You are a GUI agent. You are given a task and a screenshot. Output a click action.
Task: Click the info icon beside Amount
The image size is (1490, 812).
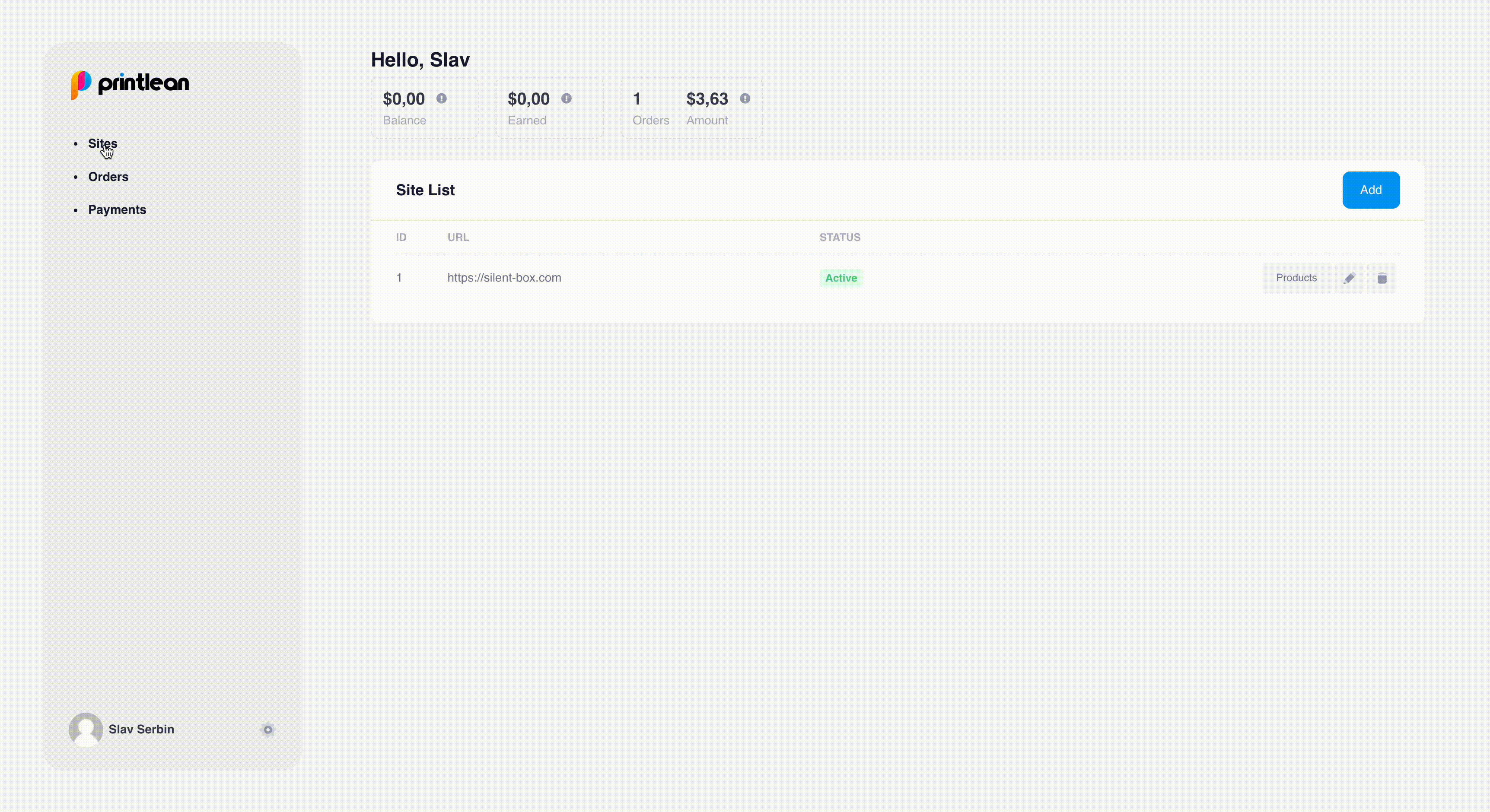[745, 99]
